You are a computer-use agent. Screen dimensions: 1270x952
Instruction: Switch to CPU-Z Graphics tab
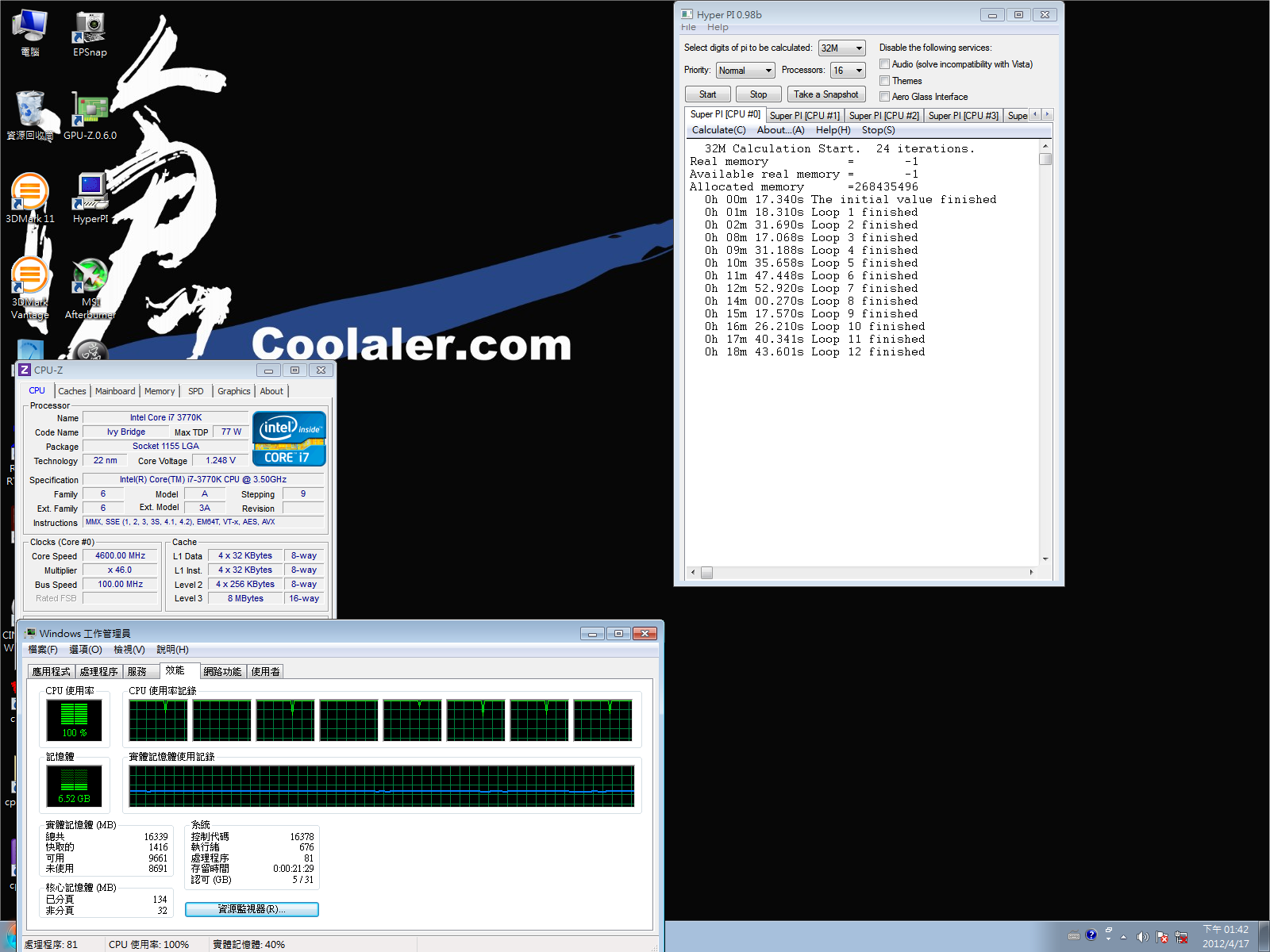(234, 391)
